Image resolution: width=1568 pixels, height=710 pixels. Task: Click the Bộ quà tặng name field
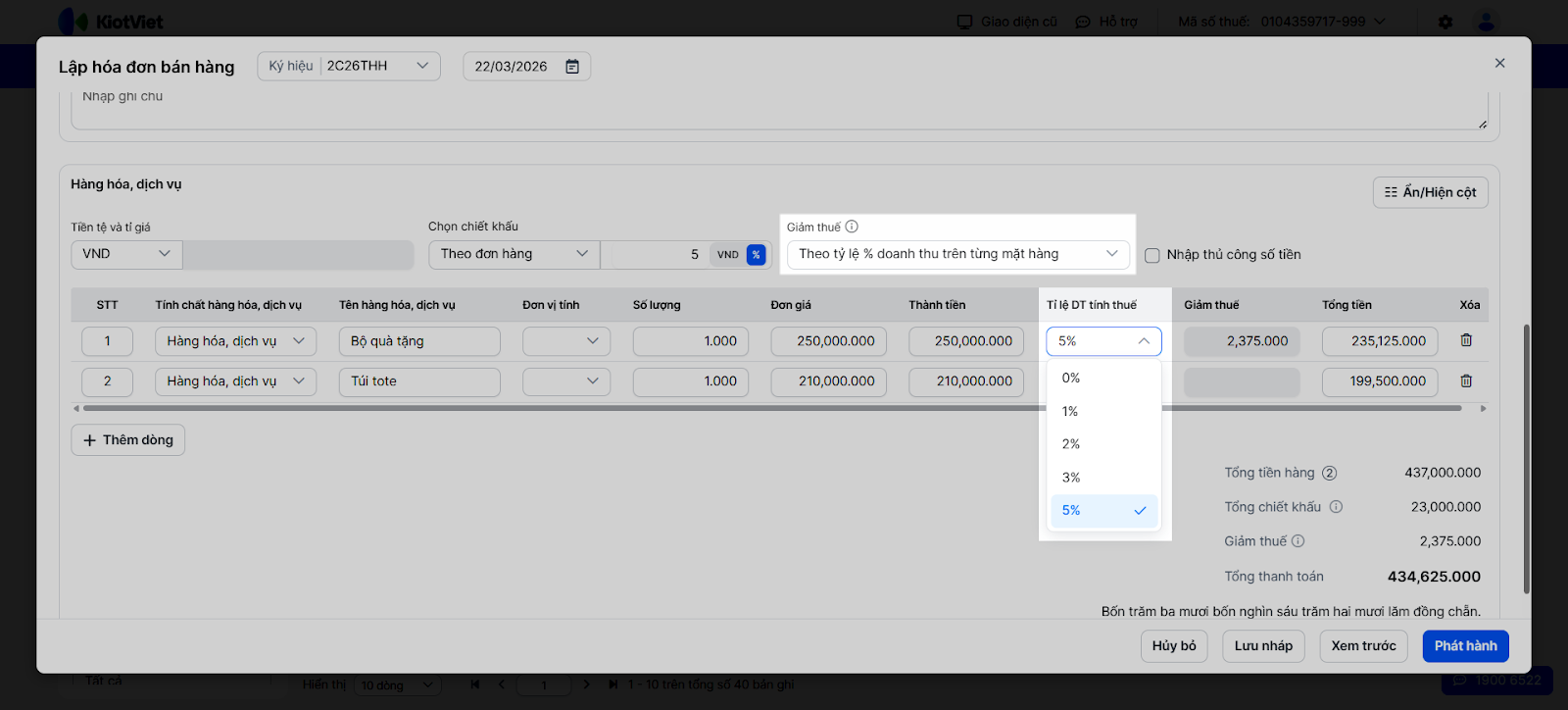[419, 341]
